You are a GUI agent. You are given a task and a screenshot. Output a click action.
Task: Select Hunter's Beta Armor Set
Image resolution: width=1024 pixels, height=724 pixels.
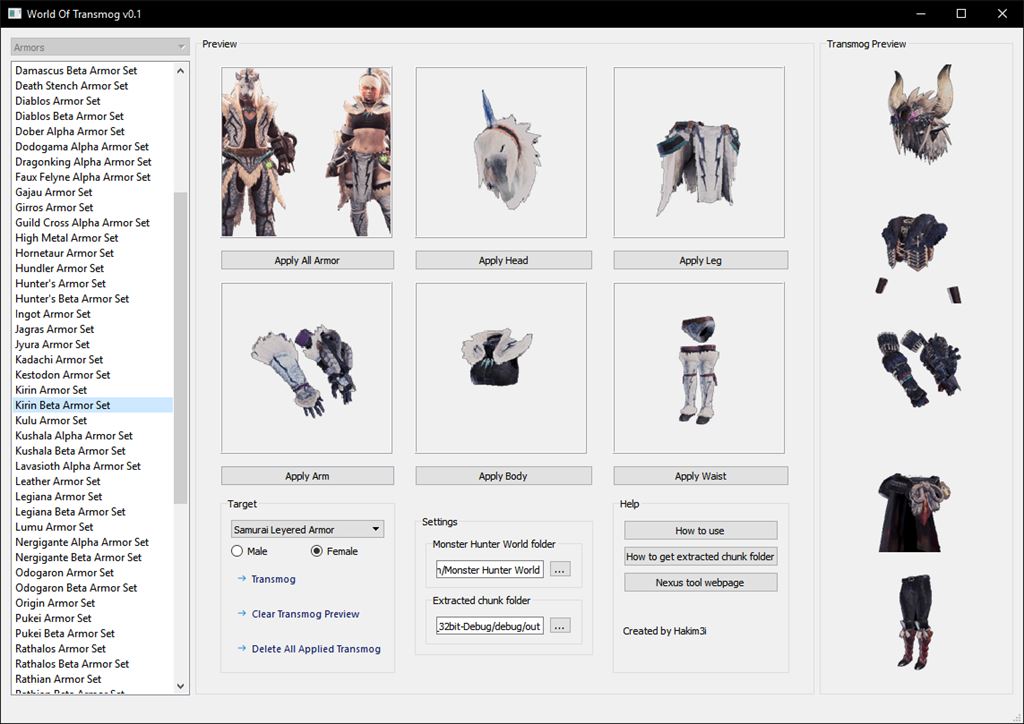(72, 298)
